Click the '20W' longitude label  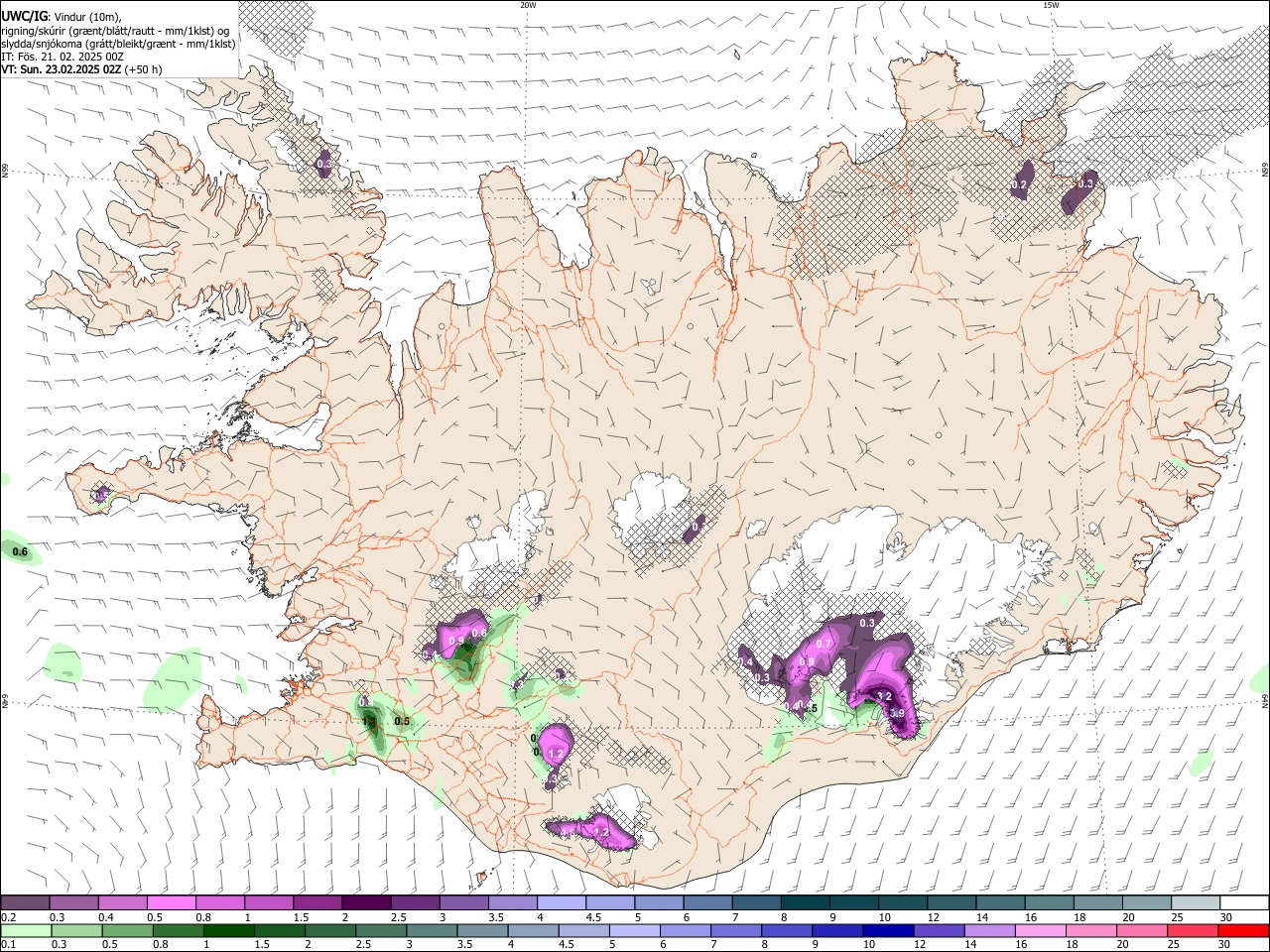tap(528, 5)
